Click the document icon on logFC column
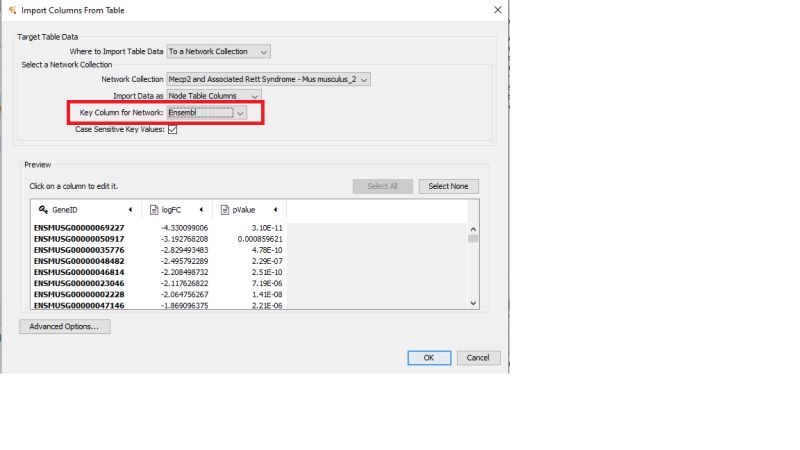800x450 pixels. (154, 210)
